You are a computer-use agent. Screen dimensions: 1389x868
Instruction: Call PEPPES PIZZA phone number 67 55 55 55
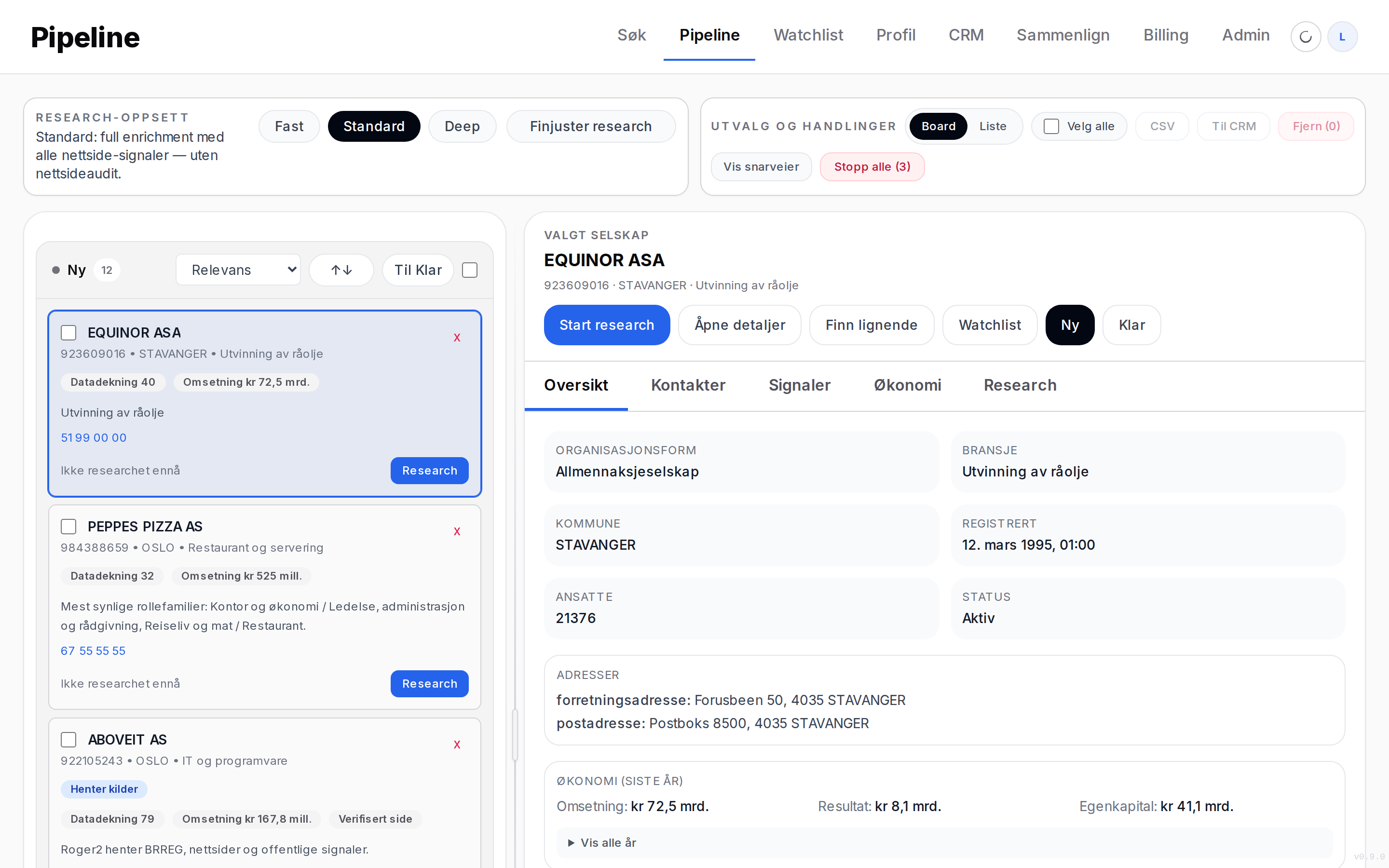93,651
